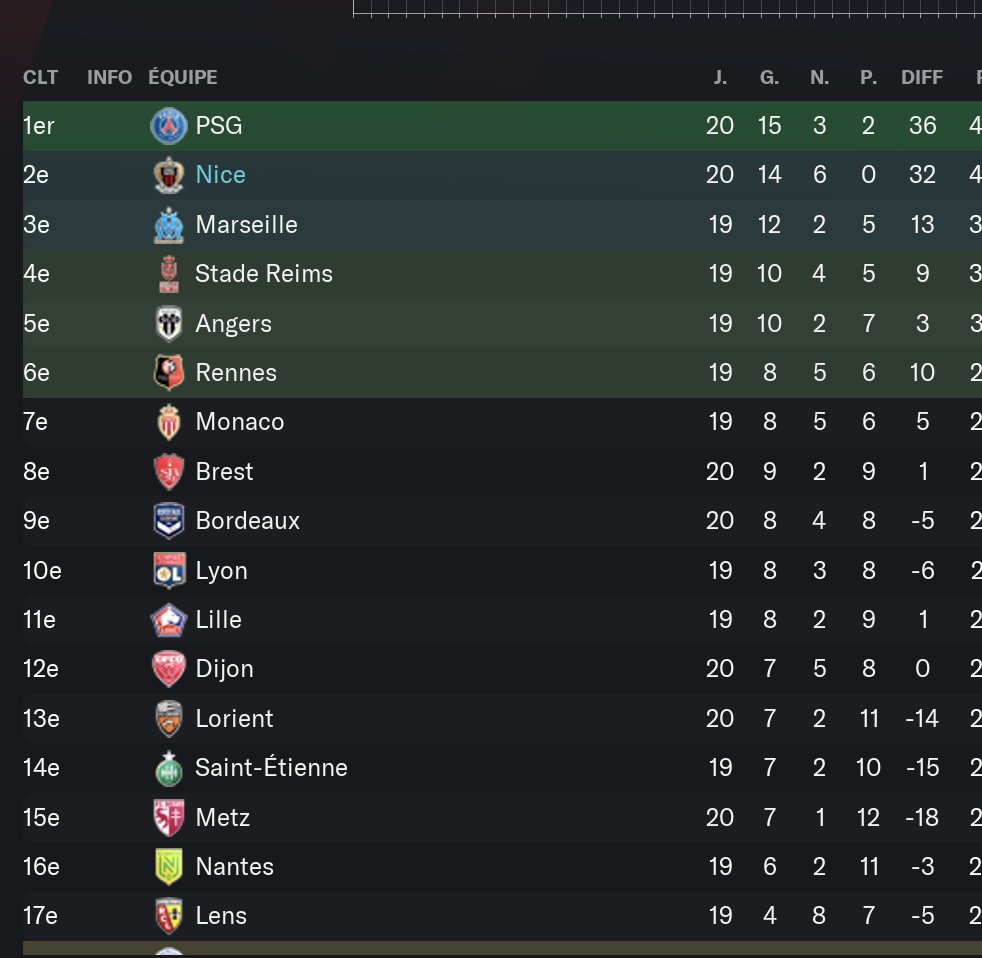Click the Nice club crest
The width and height of the screenshot is (982, 958).
(x=168, y=175)
